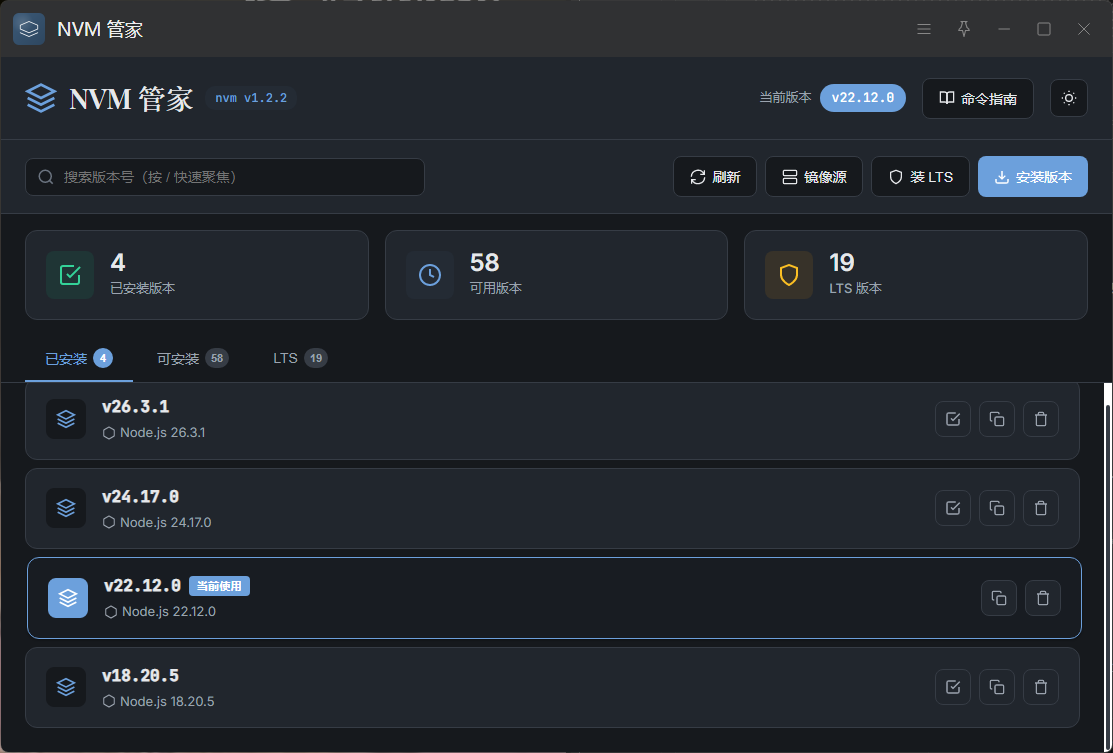The image size is (1113, 753).
Task: Click the Node.js 22.12.0 subtitle text
Action: 169,611
